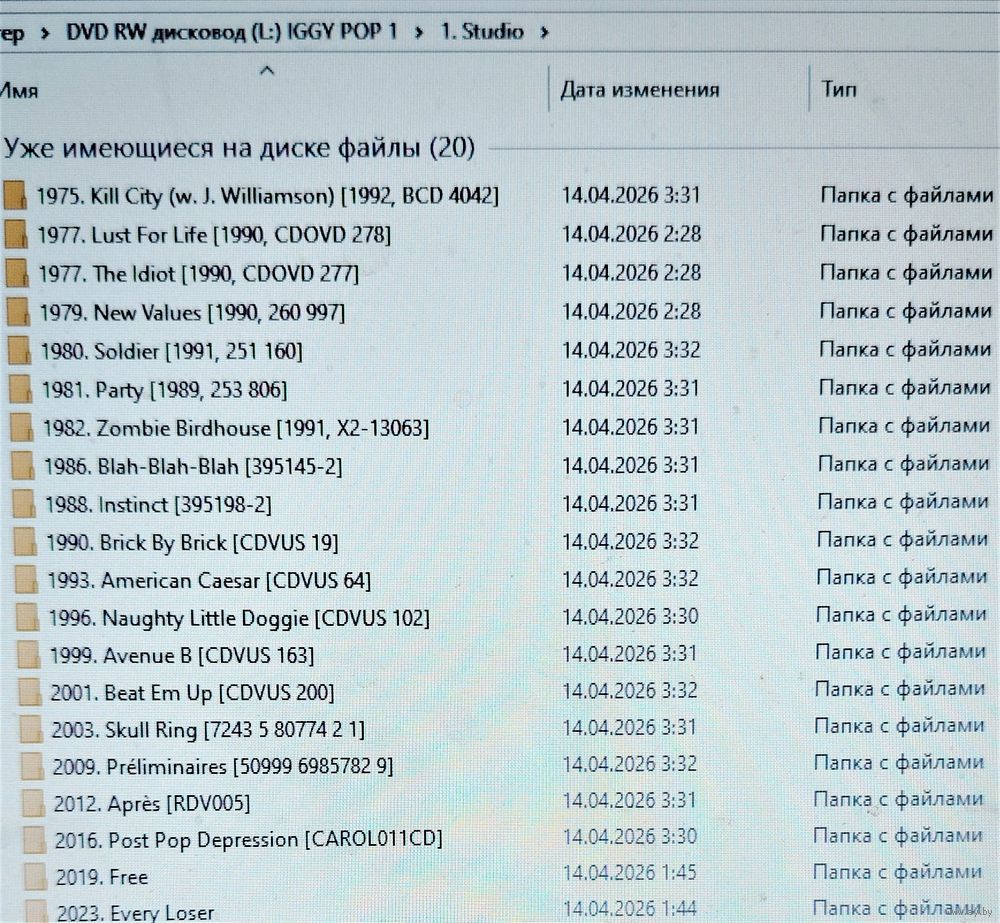Sort by Дата изменения column header
Image resolution: width=1000 pixels, height=923 pixels.
pos(639,90)
